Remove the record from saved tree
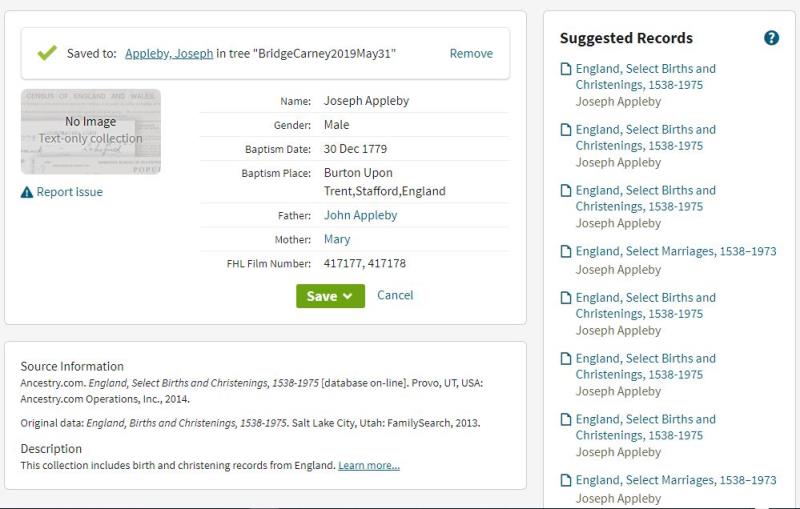 click(471, 54)
